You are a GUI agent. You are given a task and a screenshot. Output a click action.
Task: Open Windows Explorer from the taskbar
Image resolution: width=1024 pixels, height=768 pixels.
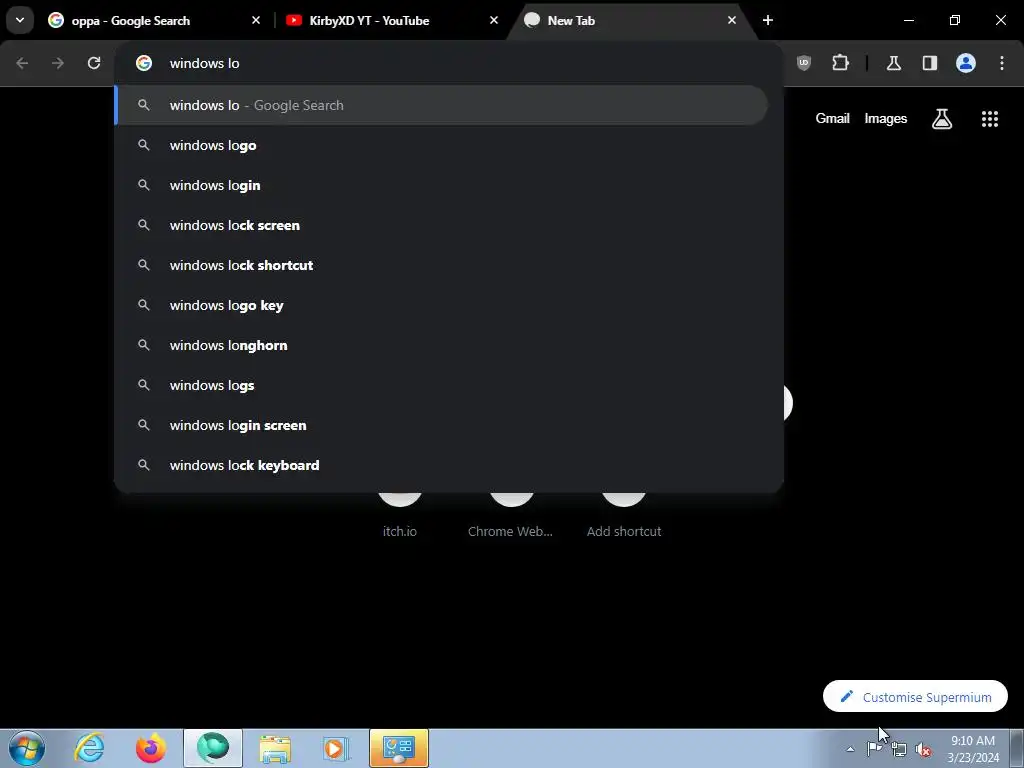pyautogui.click(x=275, y=748)
